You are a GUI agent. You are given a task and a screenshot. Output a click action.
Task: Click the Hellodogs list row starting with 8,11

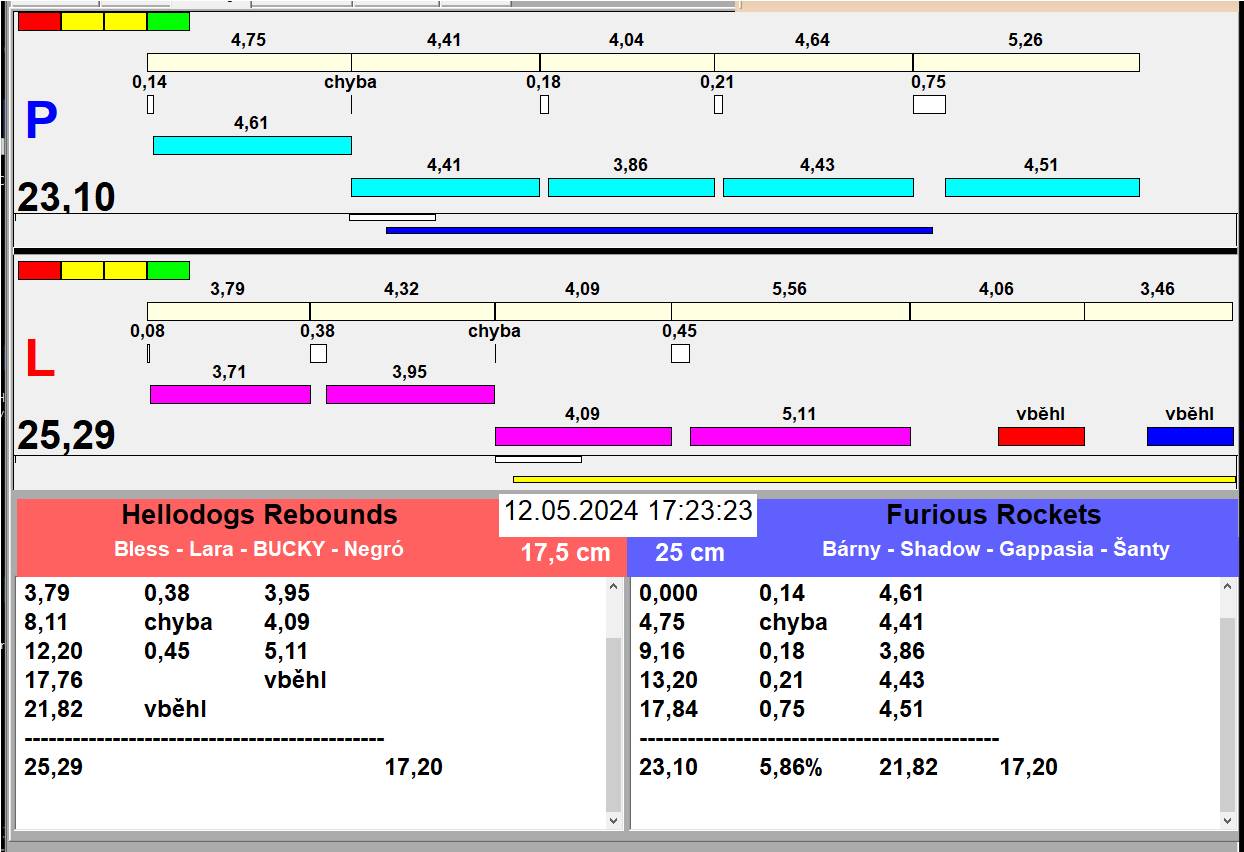(x=310, y=622)
